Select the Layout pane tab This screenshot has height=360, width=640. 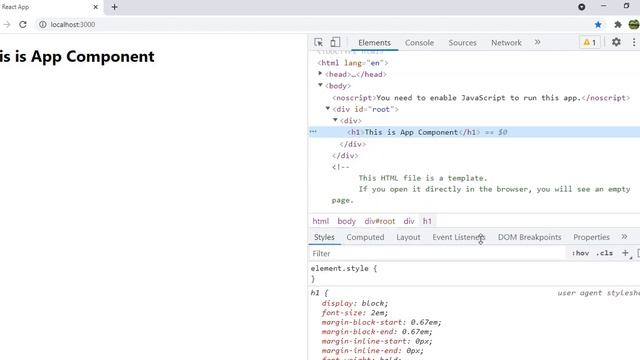408,237
